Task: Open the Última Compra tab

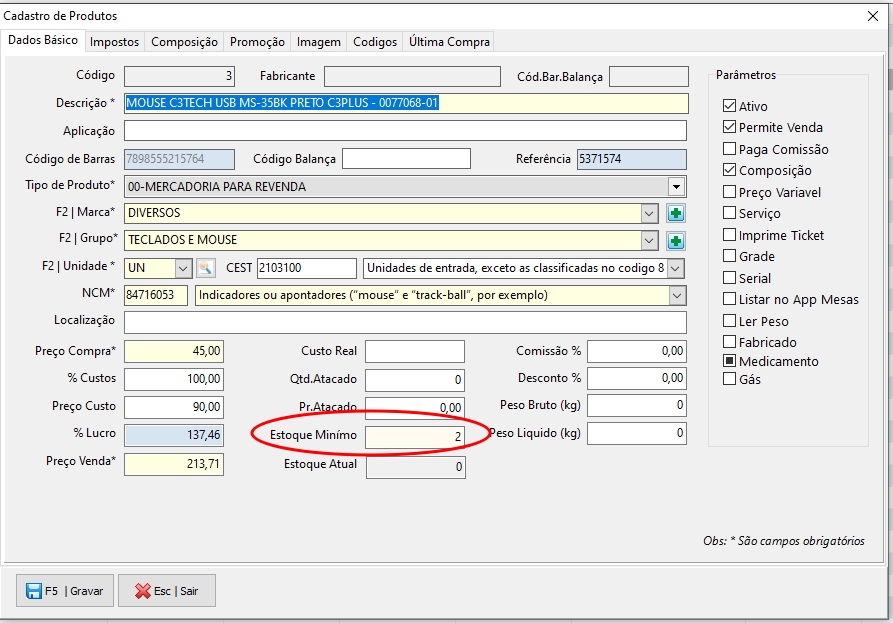Action: click(449, 42)
